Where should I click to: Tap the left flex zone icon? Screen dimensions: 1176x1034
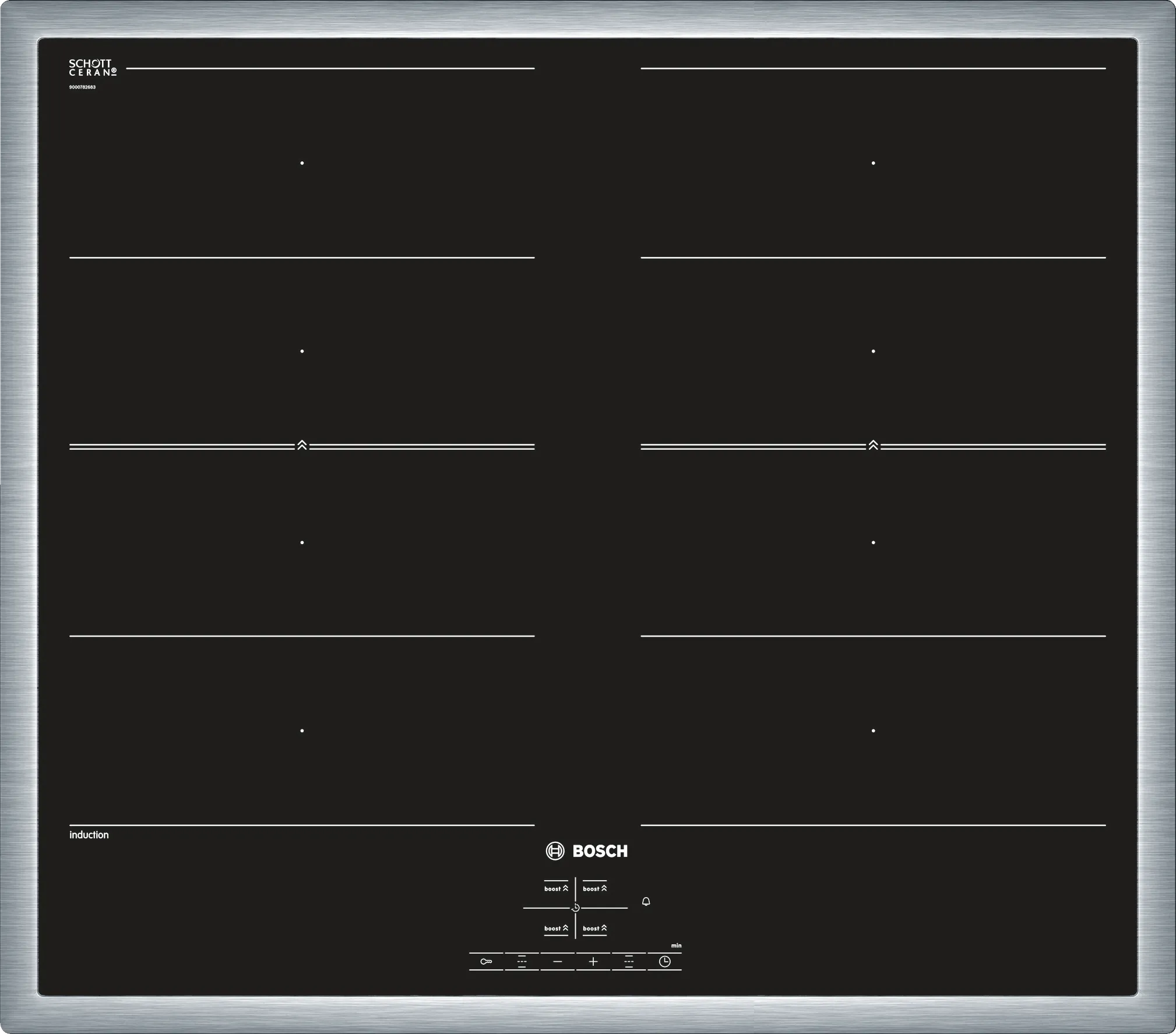(x=522, y=961)
